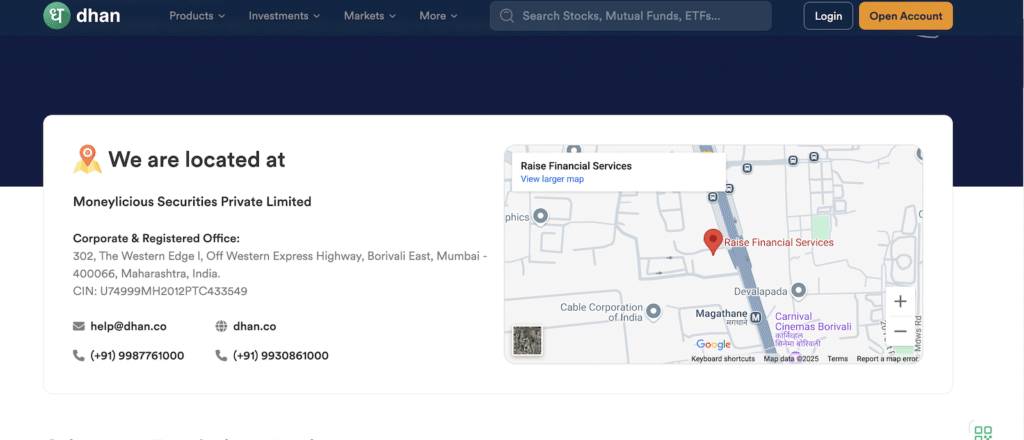Click the Login button
The height and width of the screenshot is (440, 1024).
[828, 16]
